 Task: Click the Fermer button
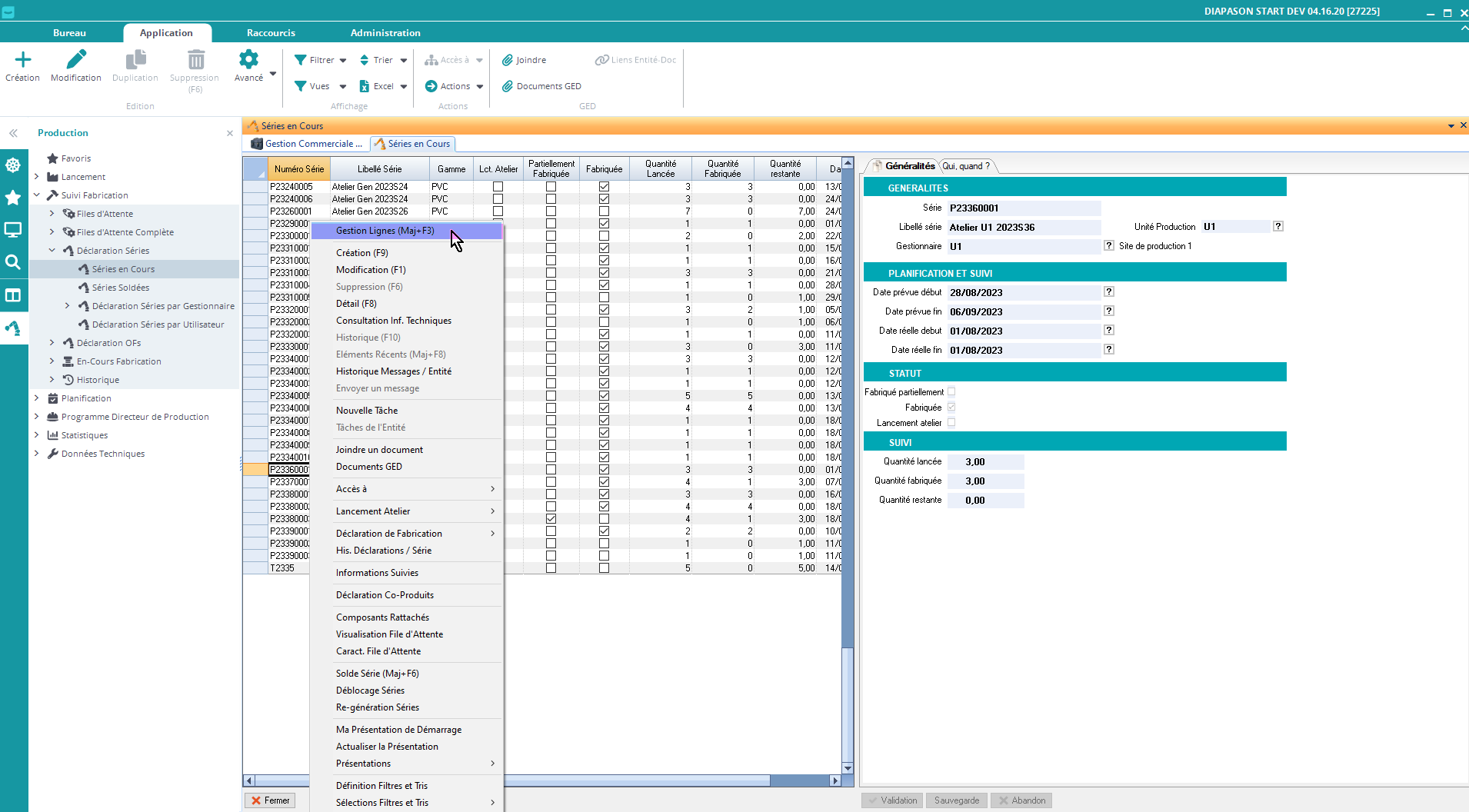tap(270, 800)
